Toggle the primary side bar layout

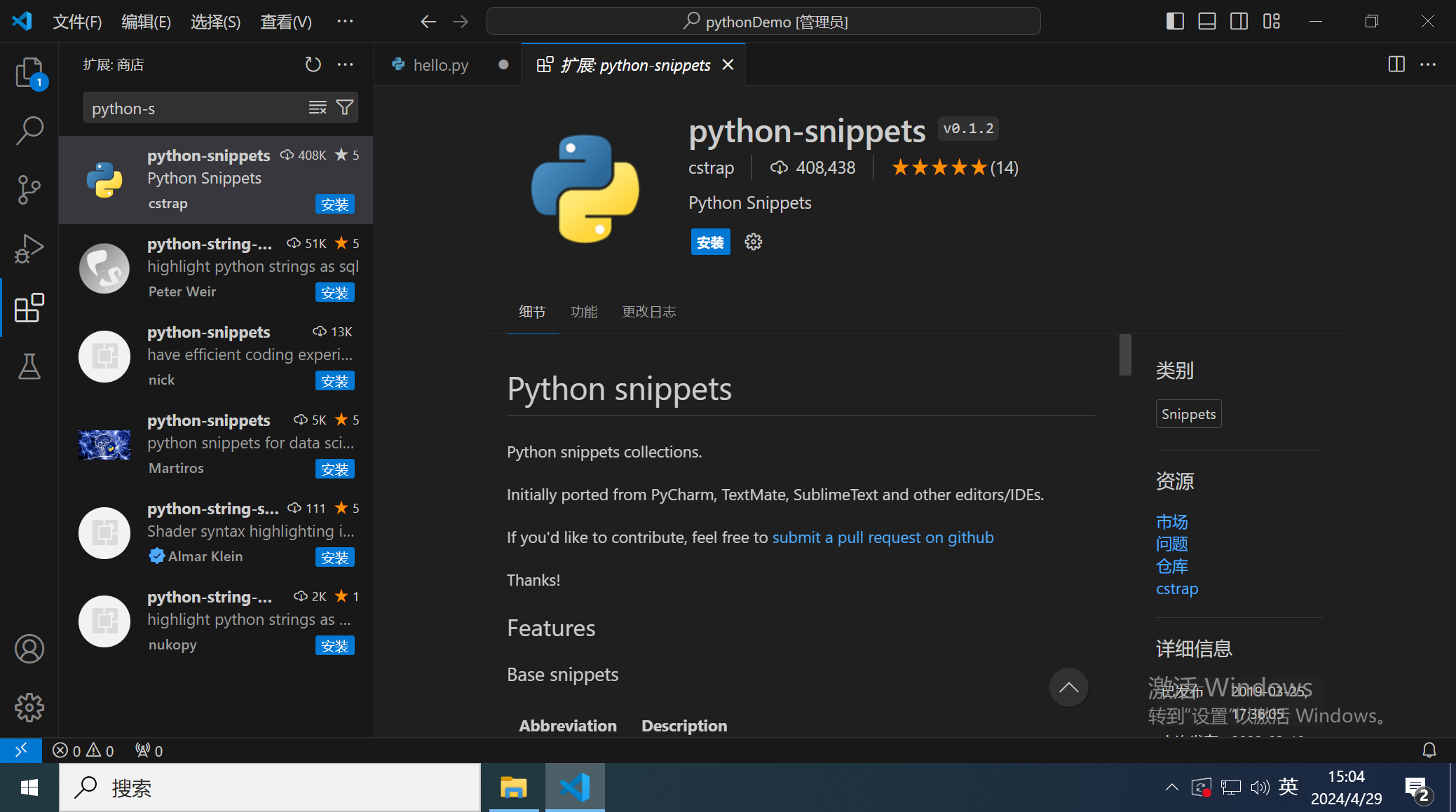coord(1175,22)
